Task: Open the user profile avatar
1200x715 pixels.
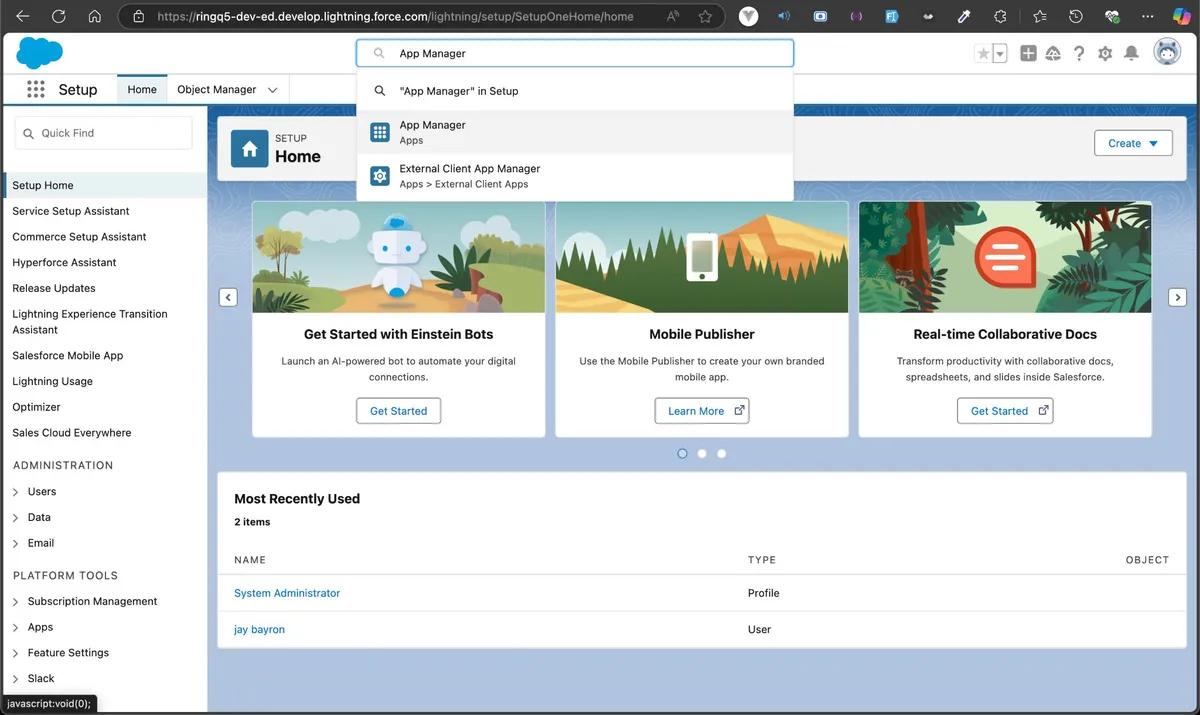Action: point(1167,53)
